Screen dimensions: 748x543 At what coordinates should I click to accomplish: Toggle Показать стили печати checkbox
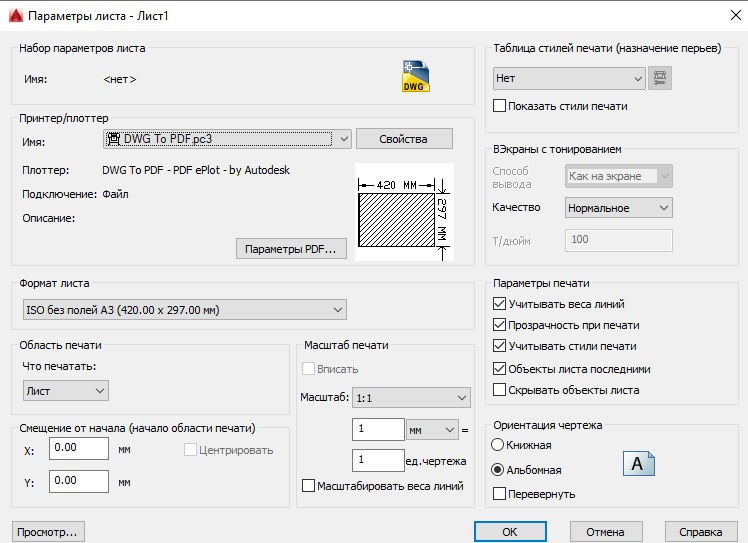pyautogui.click(x=499, y=105)
